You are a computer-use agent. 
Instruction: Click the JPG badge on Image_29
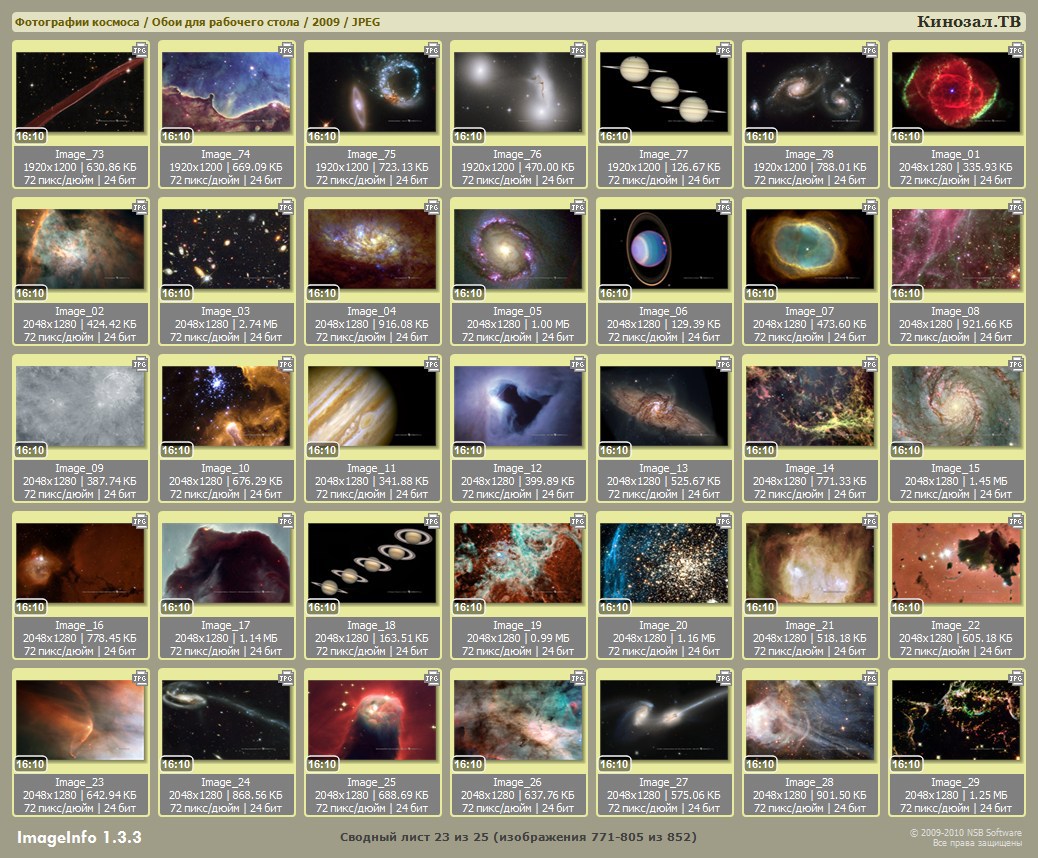1016,677
